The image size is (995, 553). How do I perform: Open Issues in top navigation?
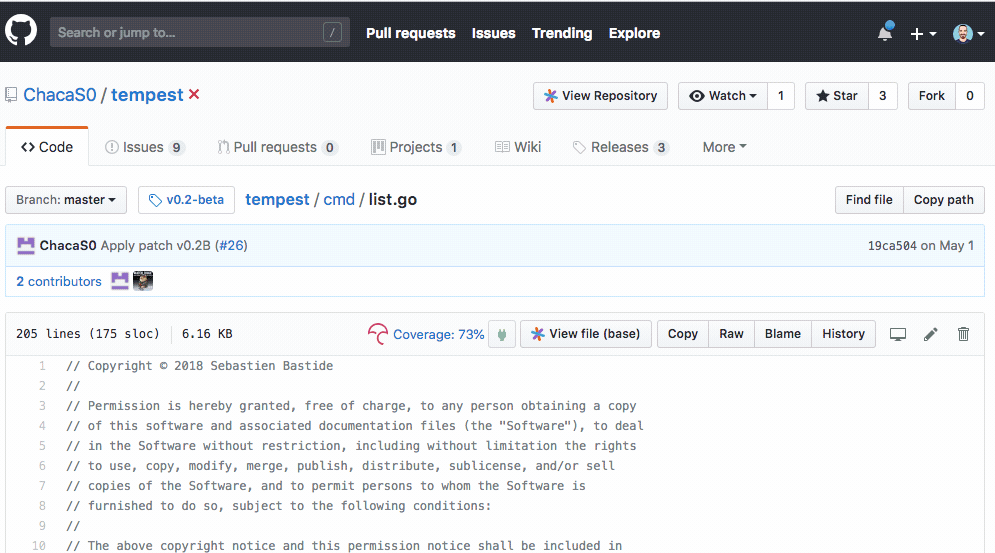click(x=493, y=33)
